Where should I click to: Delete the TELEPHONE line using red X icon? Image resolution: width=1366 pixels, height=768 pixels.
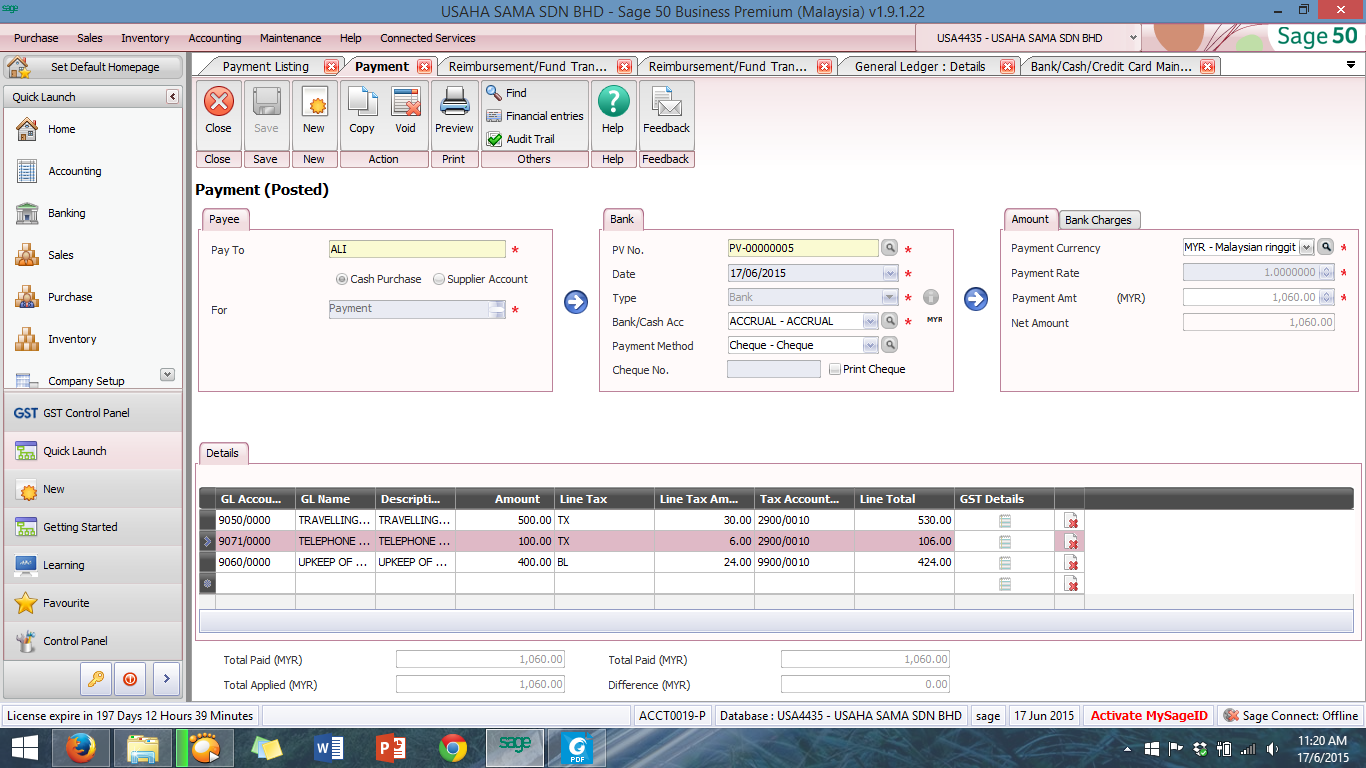(x=1071, y=541)
